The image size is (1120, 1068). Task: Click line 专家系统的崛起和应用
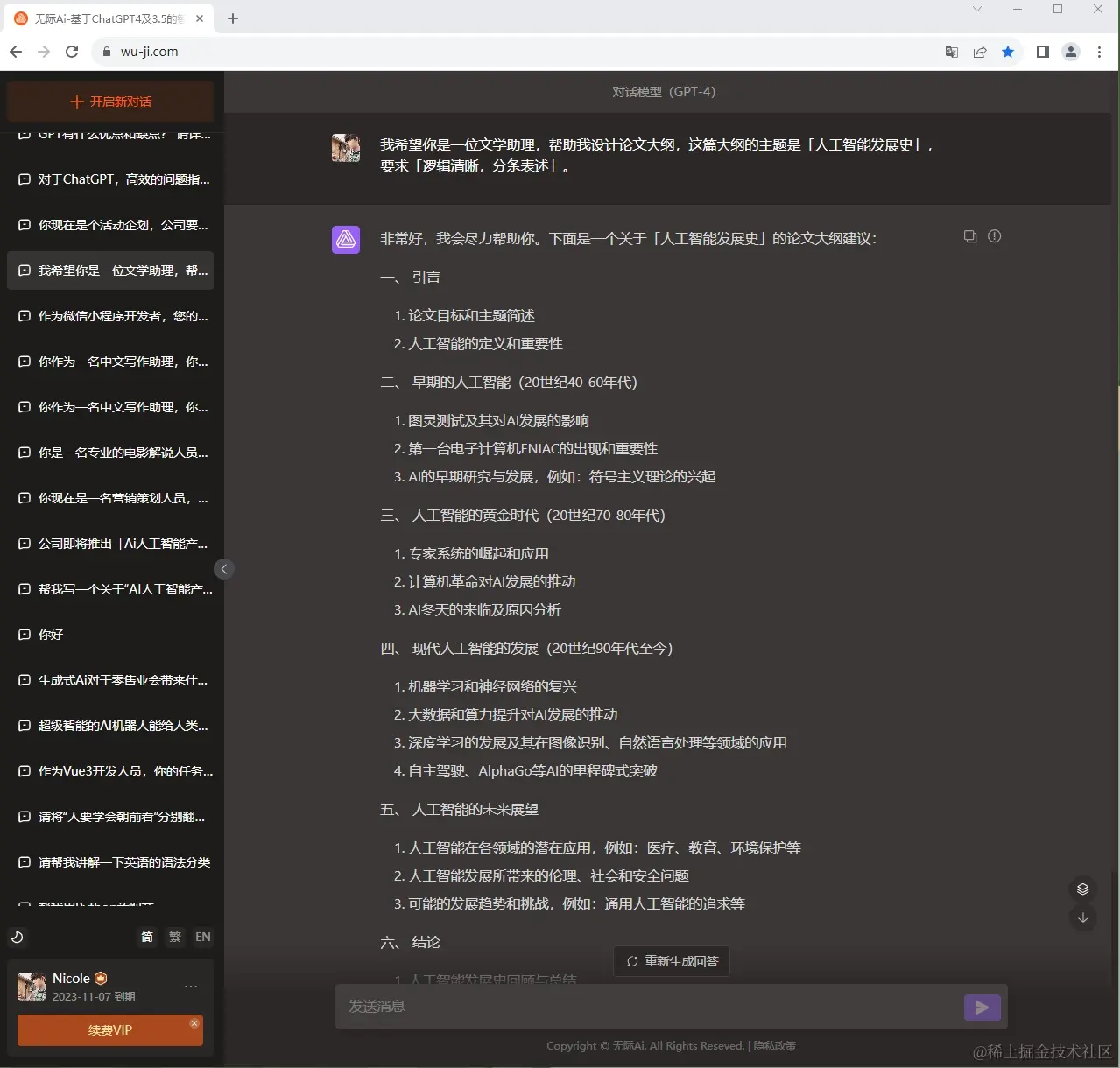(x=478, y=554)
